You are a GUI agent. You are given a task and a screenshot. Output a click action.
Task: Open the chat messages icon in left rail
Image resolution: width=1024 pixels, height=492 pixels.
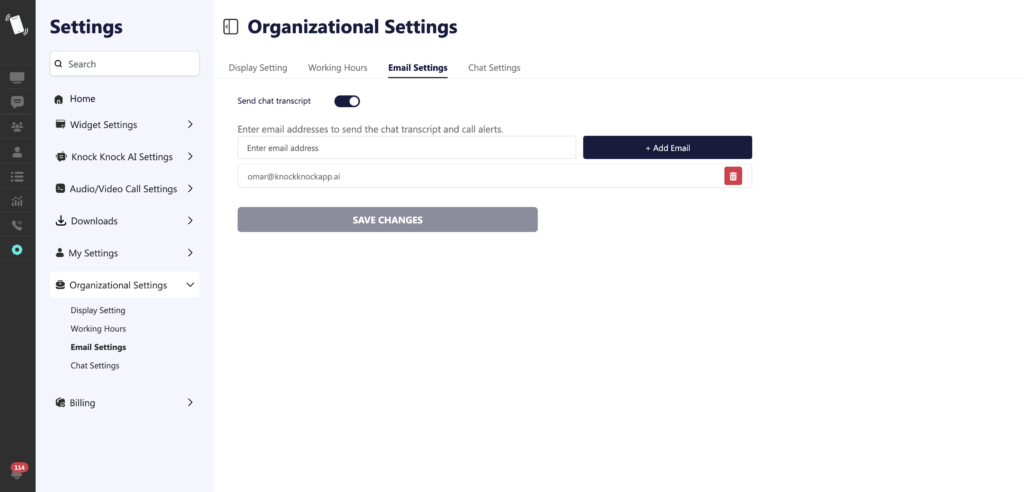[x=17, y=102]
